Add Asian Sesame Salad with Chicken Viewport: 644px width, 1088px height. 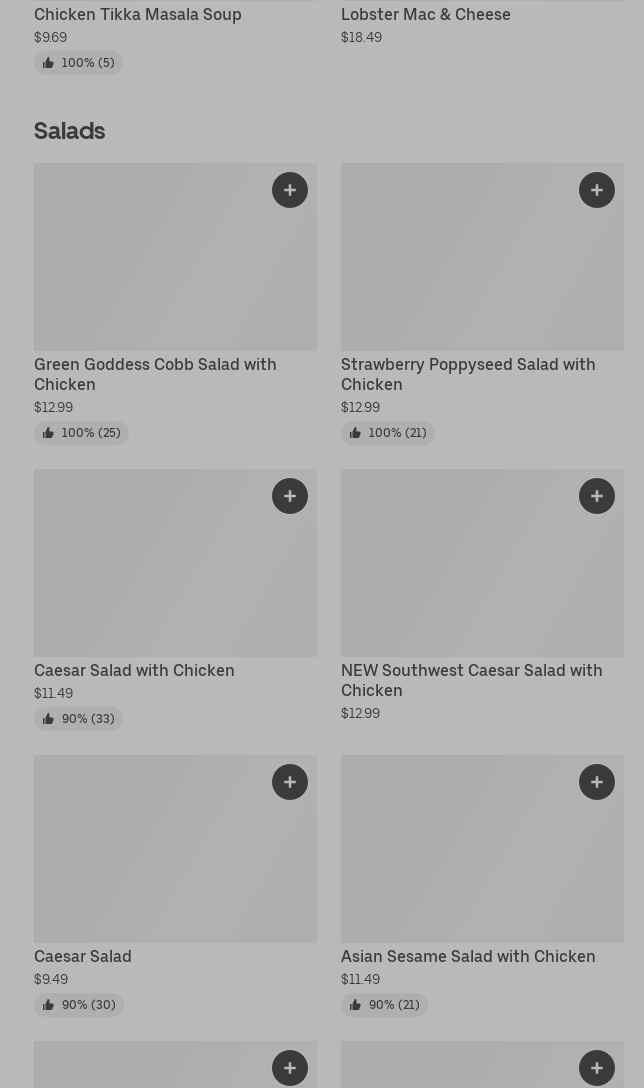597,782
